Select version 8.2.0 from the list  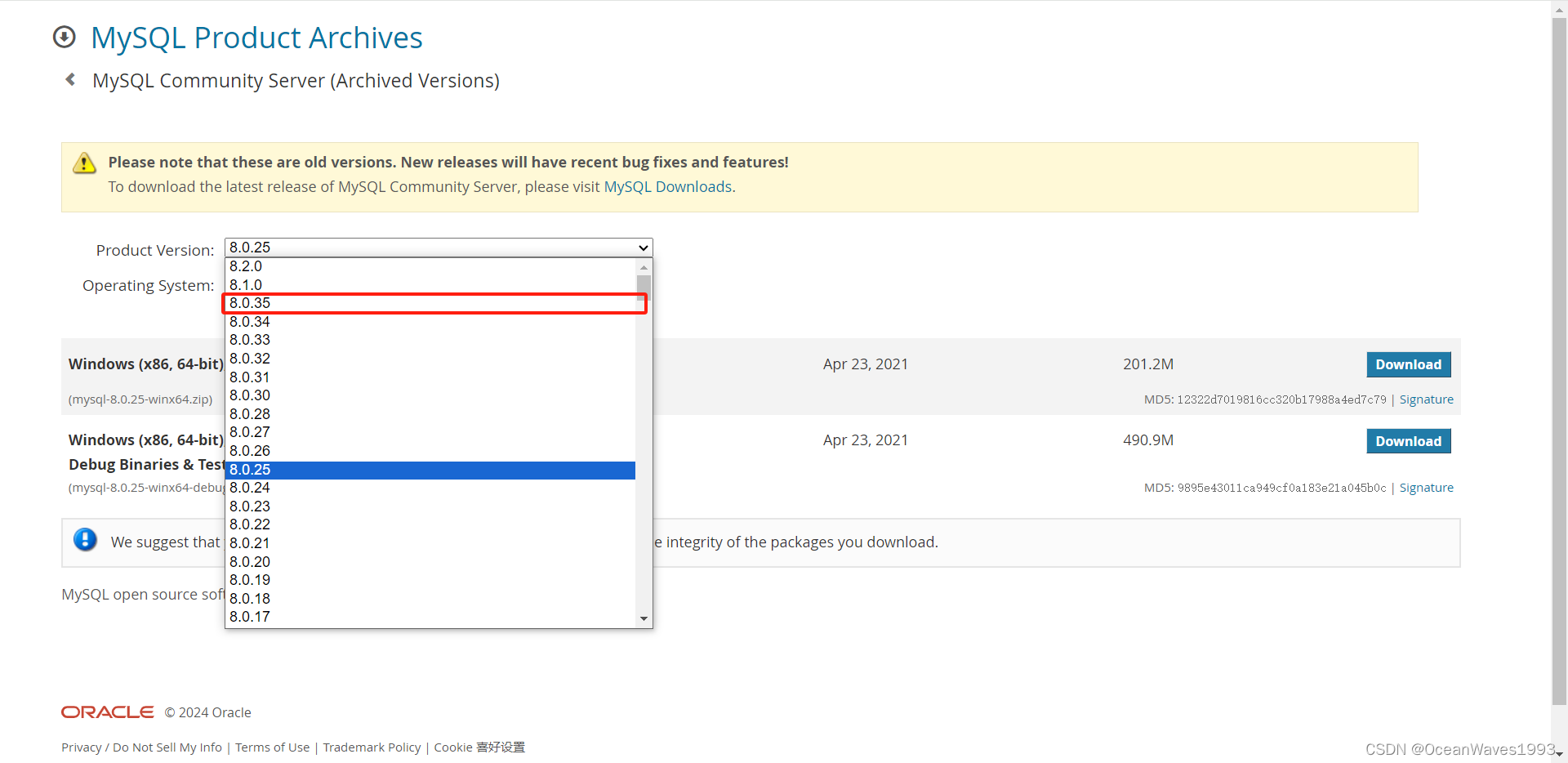[430, 266]
